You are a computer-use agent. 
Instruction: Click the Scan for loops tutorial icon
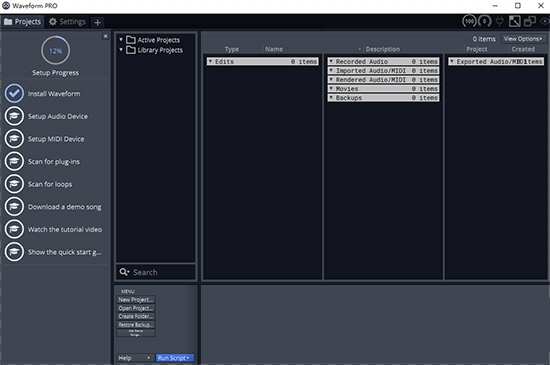tap(14, 184)
